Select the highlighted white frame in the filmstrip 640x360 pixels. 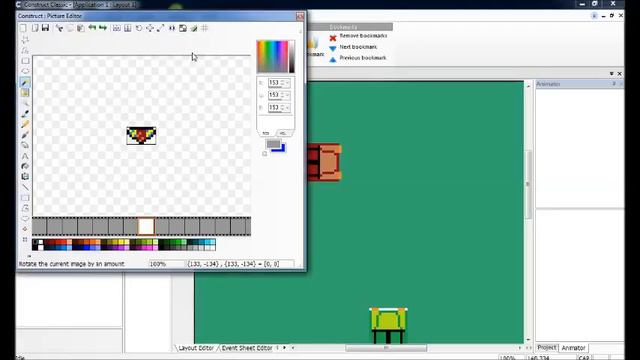[146, 226]
